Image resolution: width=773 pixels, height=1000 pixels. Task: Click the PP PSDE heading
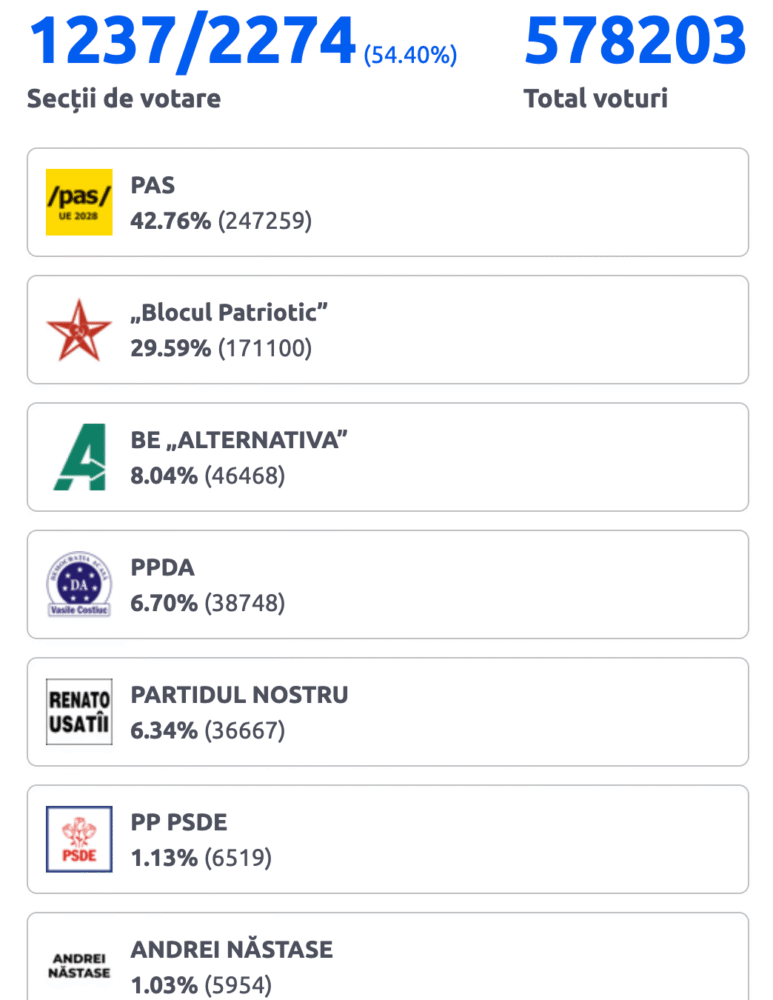pos(179,823)
